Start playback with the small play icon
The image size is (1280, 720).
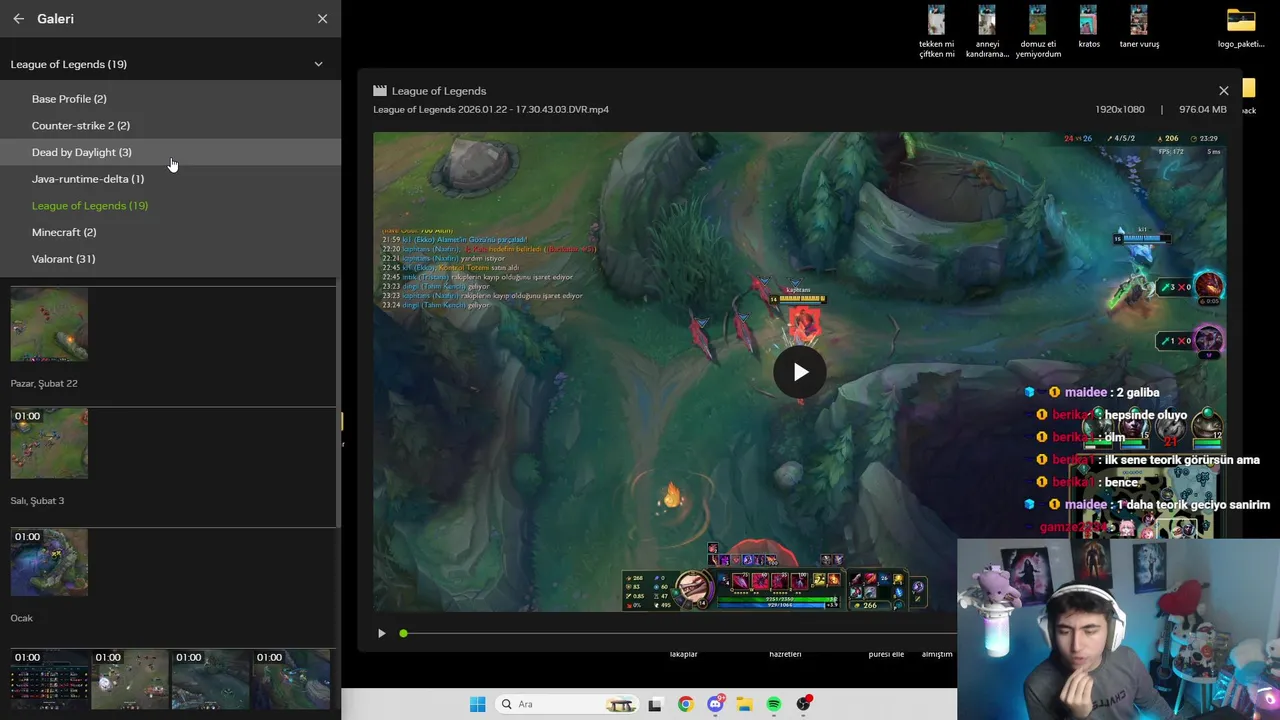tap(381, 633)
